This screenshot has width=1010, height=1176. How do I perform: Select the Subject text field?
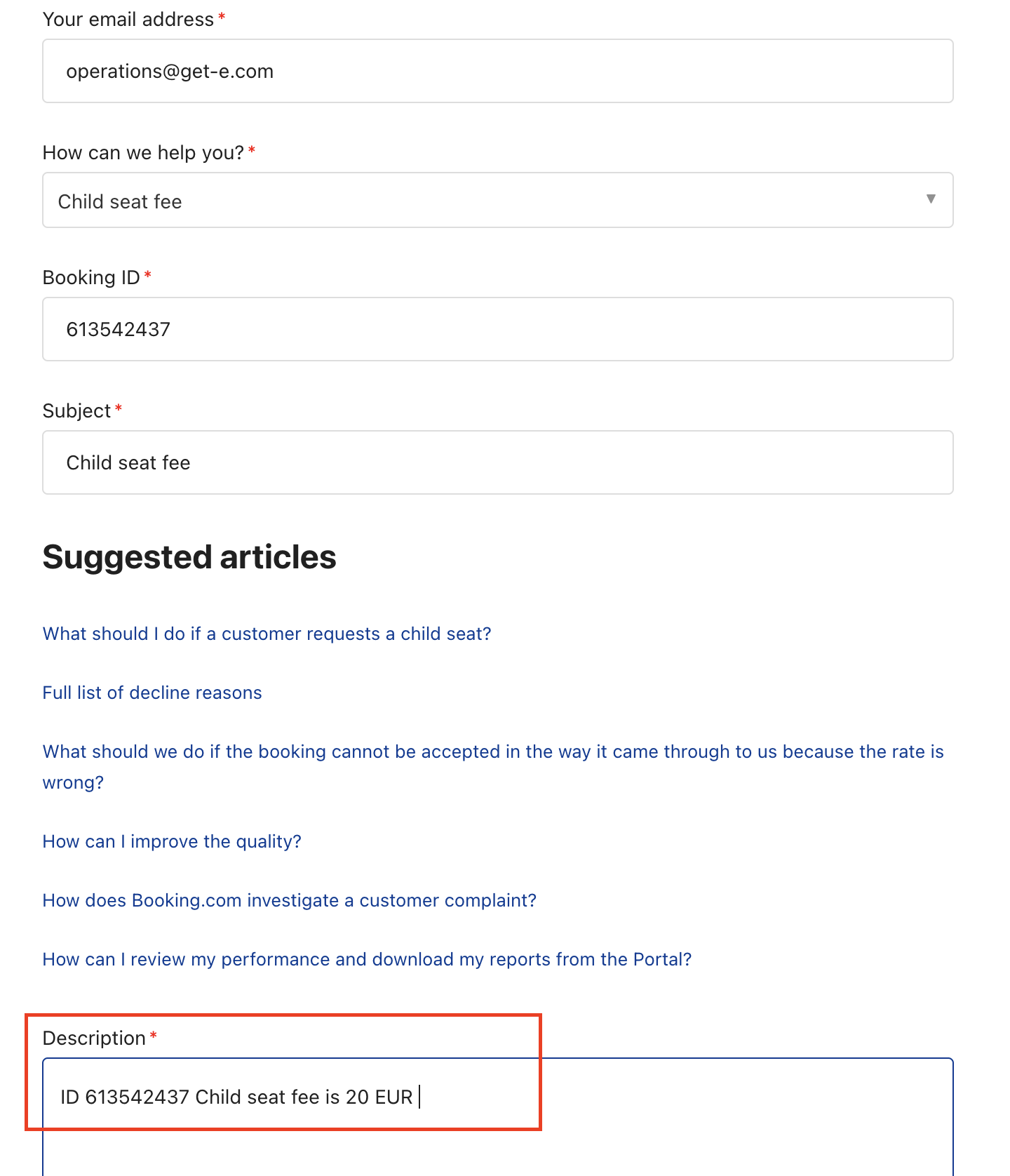[x=498, y=462]
